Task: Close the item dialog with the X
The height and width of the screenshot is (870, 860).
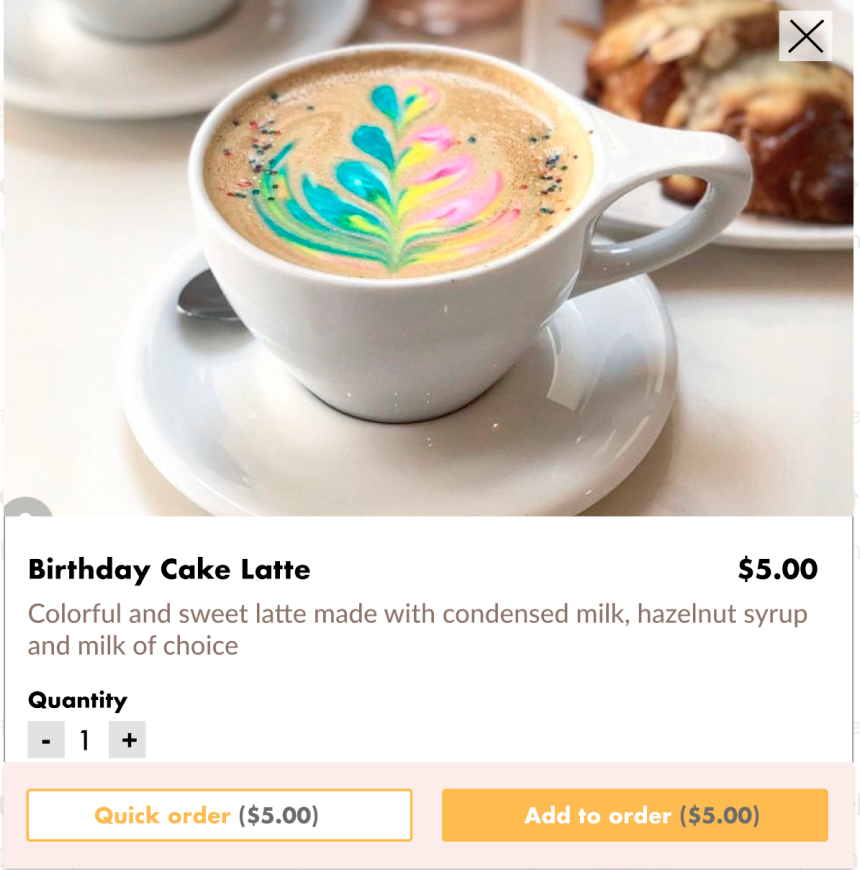Action: pyautogui.click(x=805, y=37)
